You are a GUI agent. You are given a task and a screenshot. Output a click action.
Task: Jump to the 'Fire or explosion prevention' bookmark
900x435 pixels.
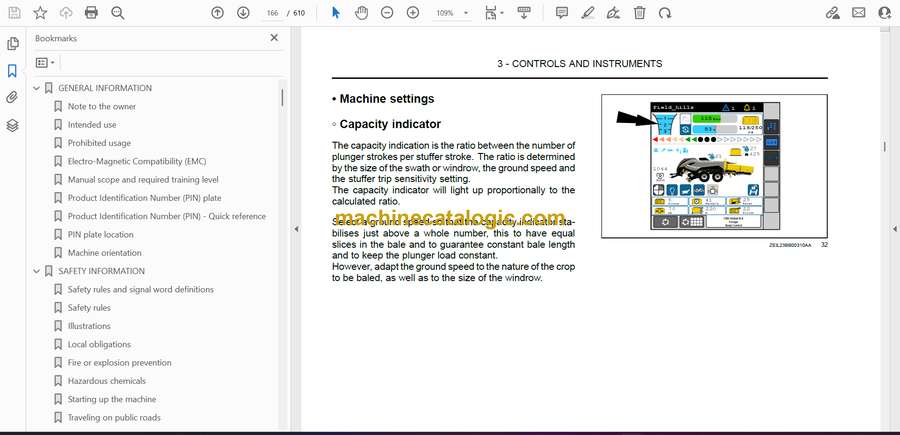(x=120, y=363)
